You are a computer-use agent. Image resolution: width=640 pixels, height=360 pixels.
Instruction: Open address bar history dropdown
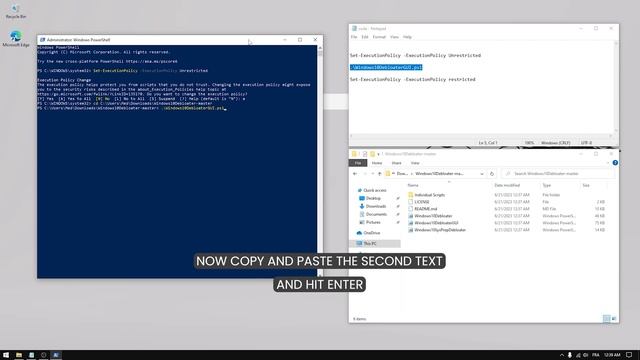pyautogui.click(x=482, y=174)
